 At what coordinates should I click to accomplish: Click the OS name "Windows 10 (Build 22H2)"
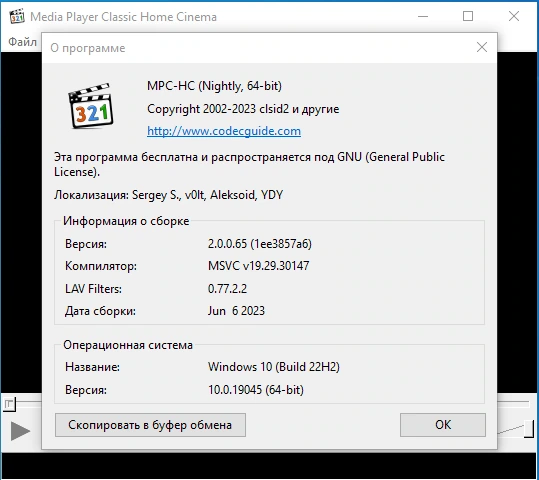point(274,367)
